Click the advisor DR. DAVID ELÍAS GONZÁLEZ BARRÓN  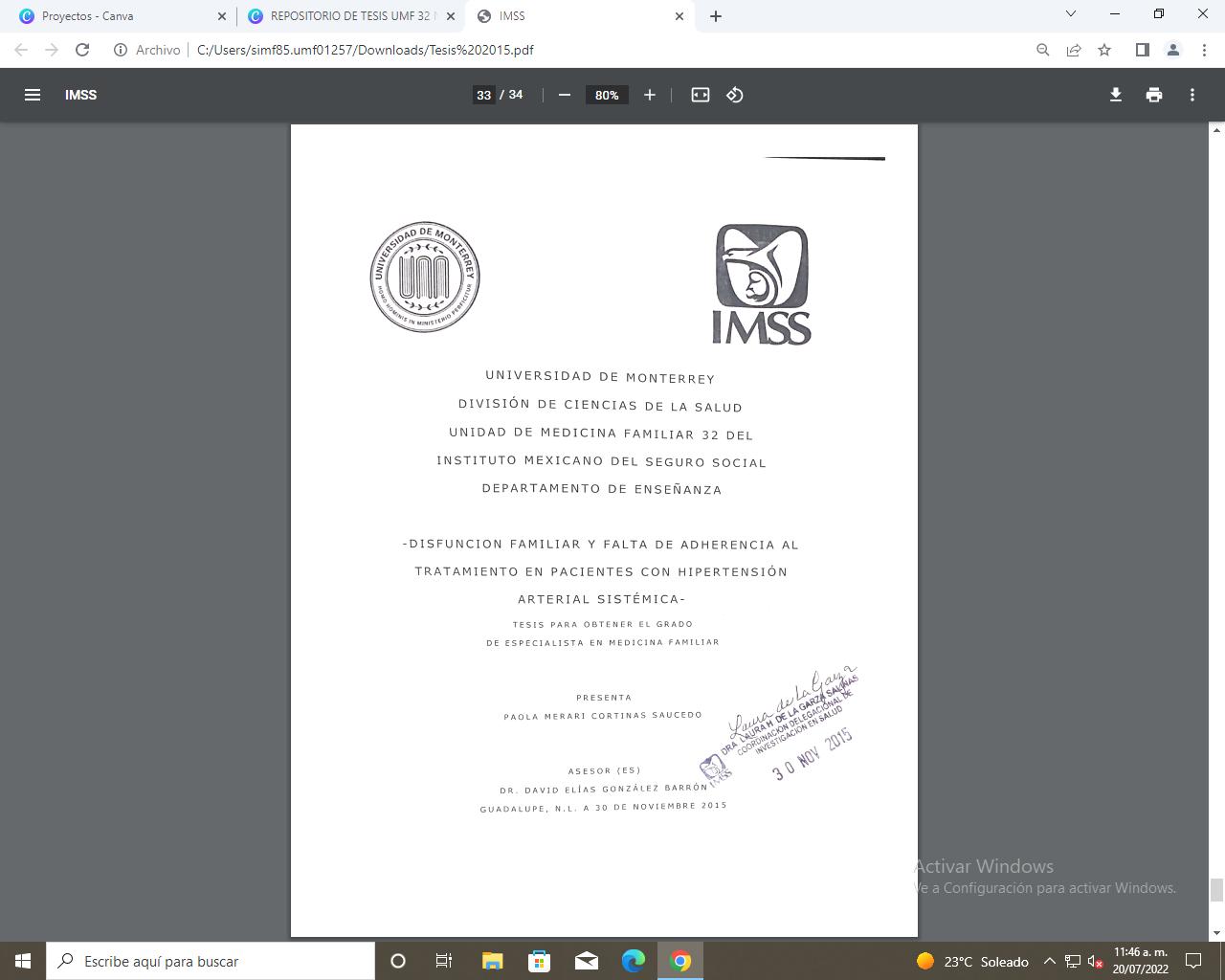click(x=603, y=790)
